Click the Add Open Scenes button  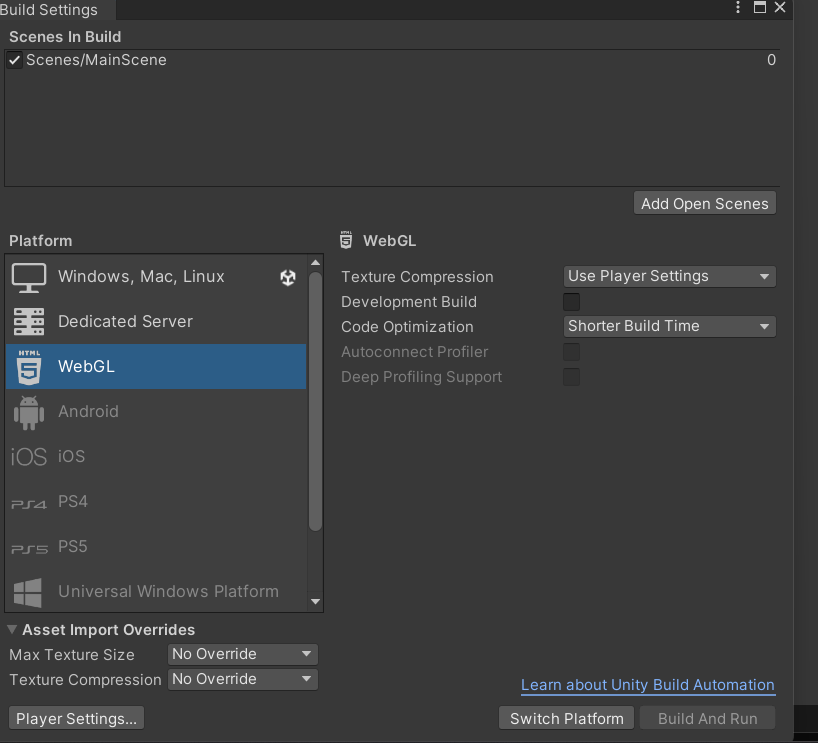[704, 203]
